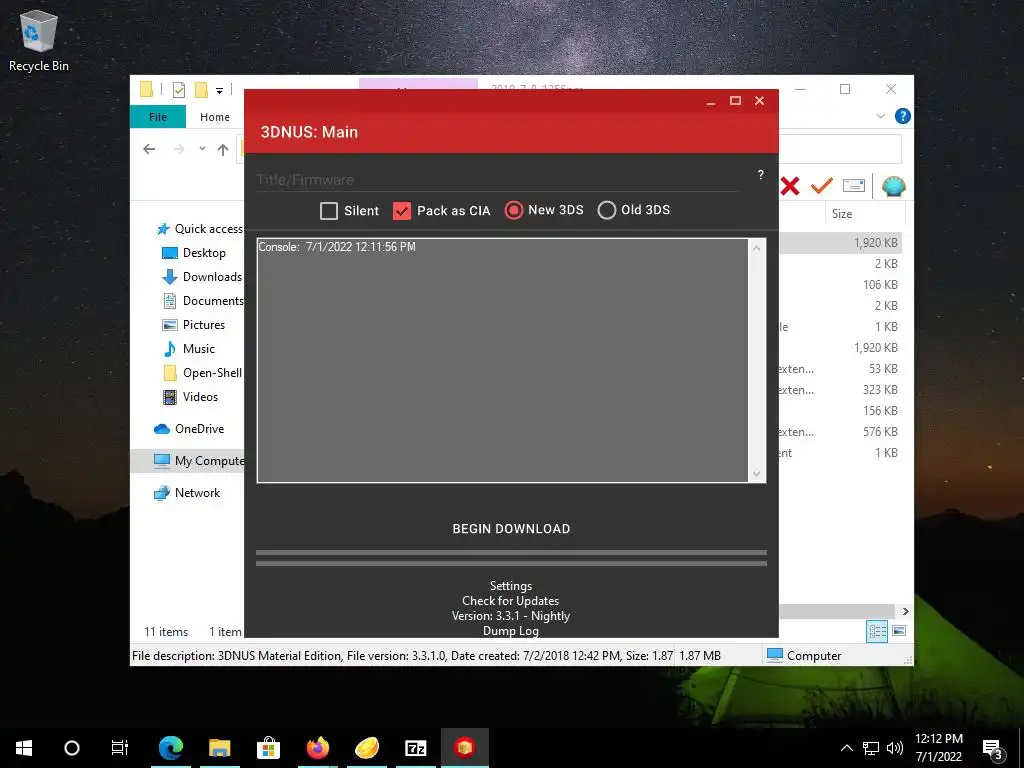Screen dimensions: 1024x768
Task: Open Recycle Bin on desktop
Action: tap(39, 40)
